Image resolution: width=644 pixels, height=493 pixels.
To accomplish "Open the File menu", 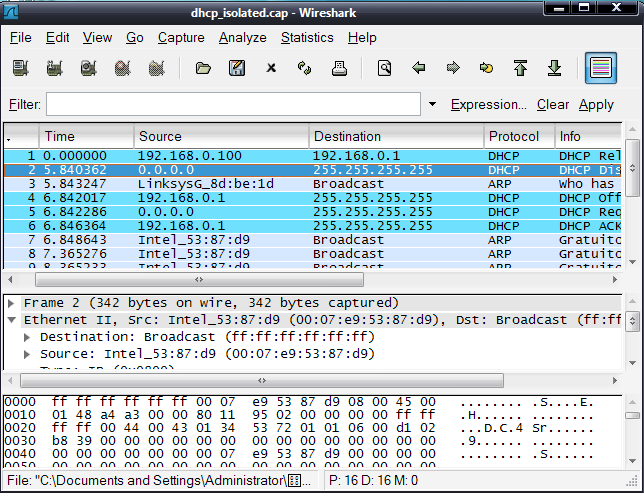I will coord(21,37).
